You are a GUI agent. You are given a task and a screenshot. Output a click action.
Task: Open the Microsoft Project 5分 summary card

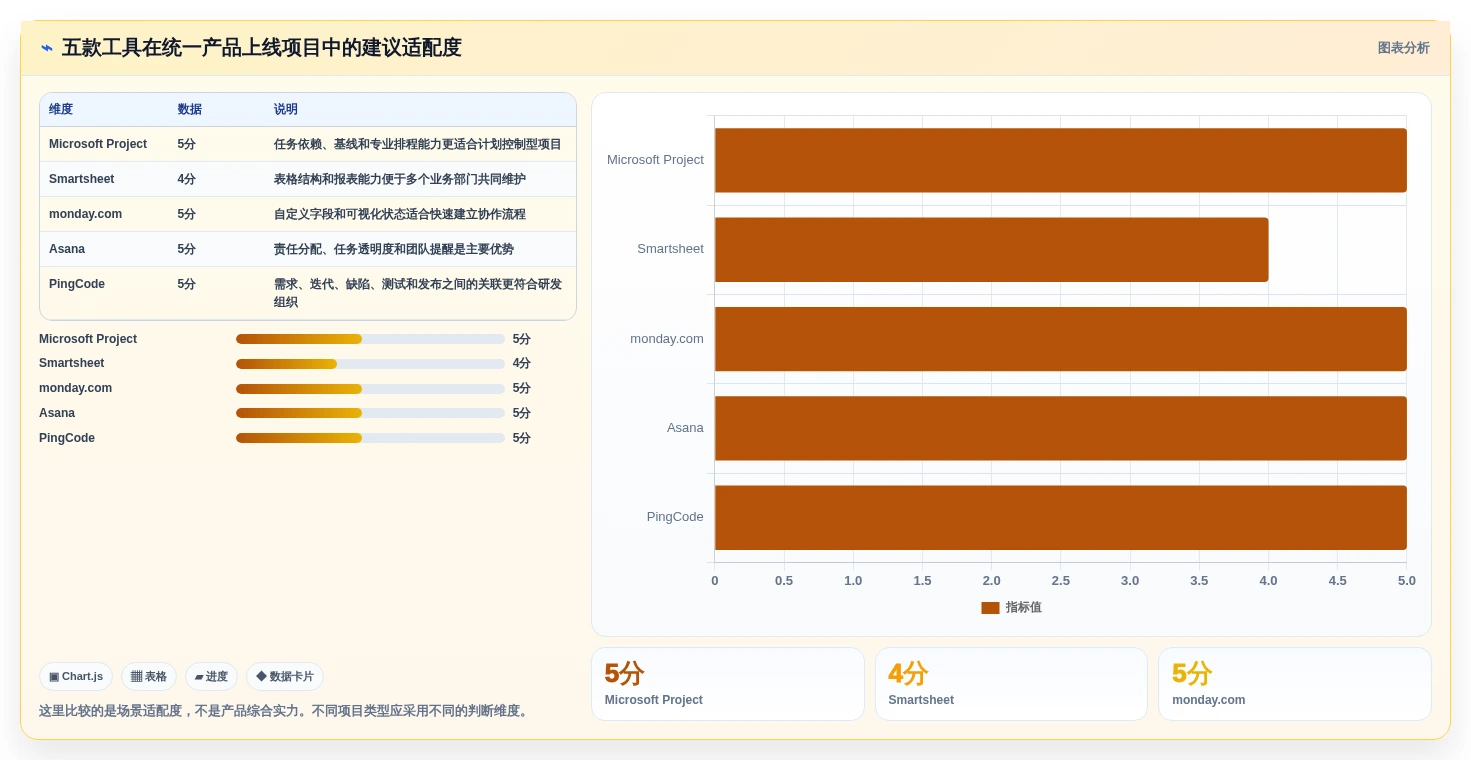coord(727,684)
